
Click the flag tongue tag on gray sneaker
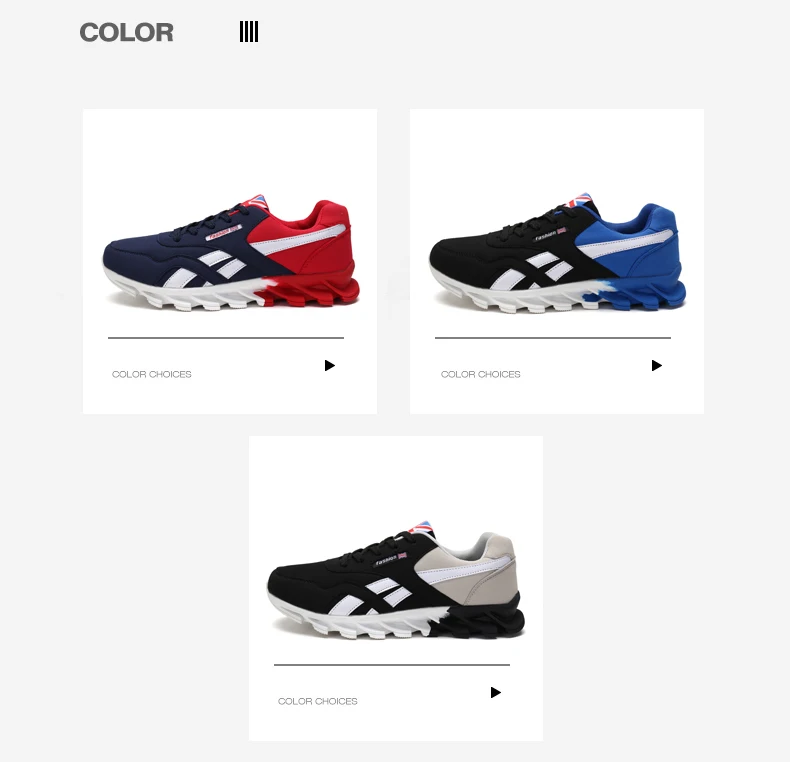pos(422,528)
